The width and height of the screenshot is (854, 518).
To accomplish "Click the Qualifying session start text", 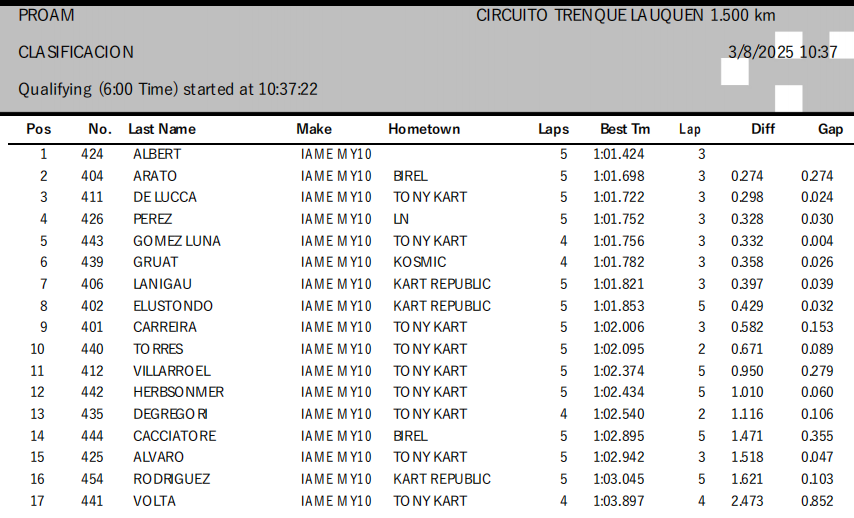I will point(168,89).
